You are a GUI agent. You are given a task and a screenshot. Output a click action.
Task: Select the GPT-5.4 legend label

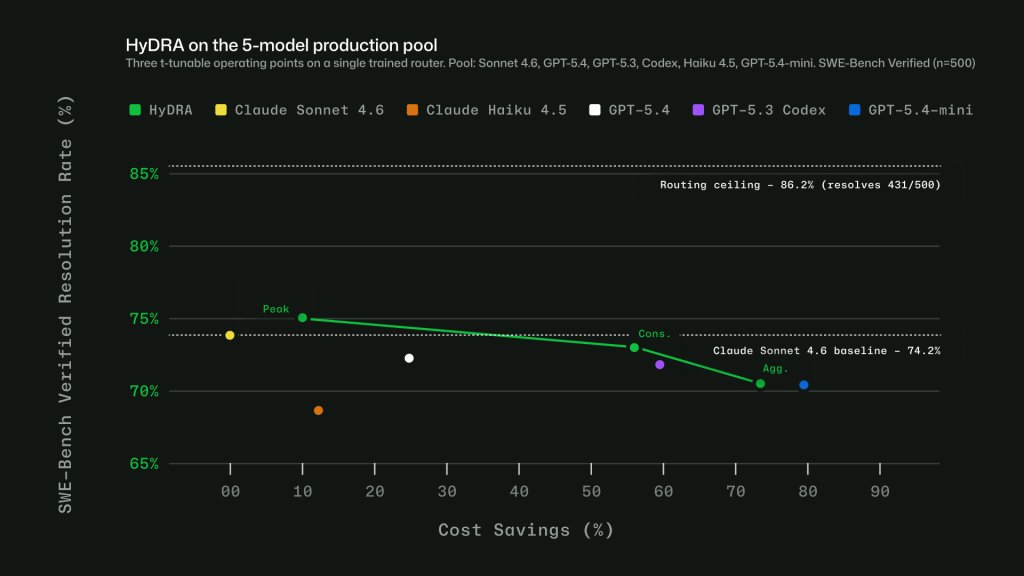point(639,110)
